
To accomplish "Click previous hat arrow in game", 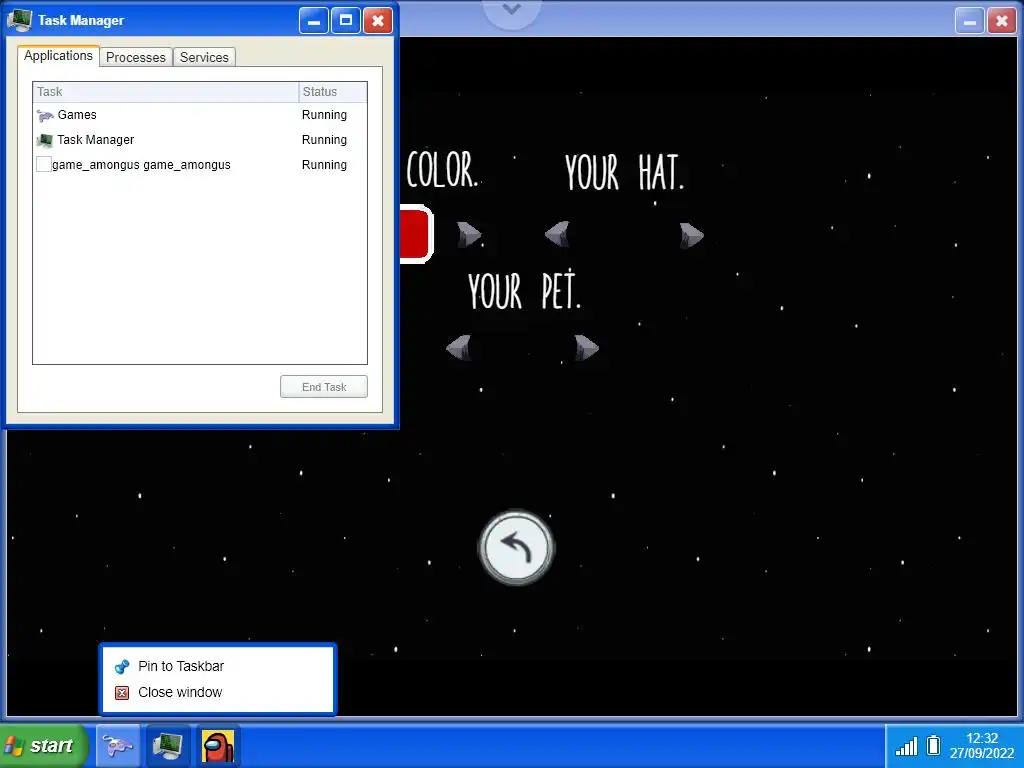I will (557, 234).
